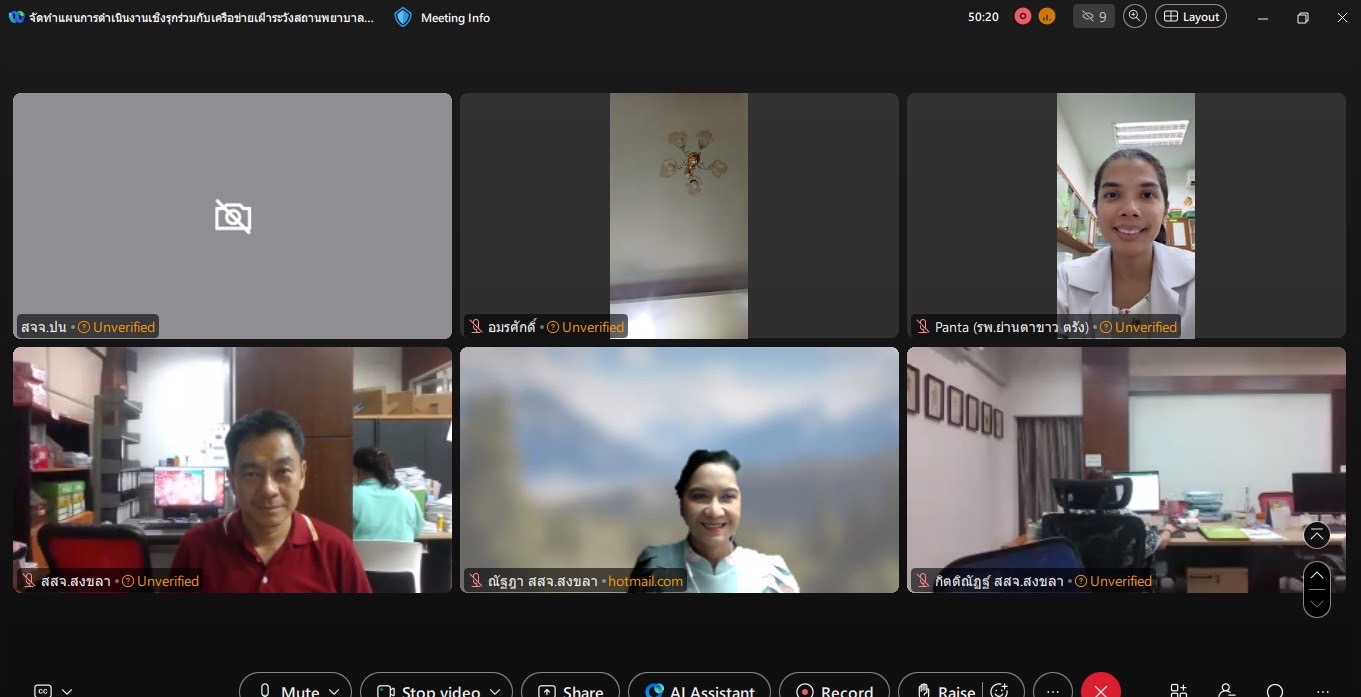Open the reactions emoji picker
The height and width of the screenshot is (697, 1361).
click(998, 690)
